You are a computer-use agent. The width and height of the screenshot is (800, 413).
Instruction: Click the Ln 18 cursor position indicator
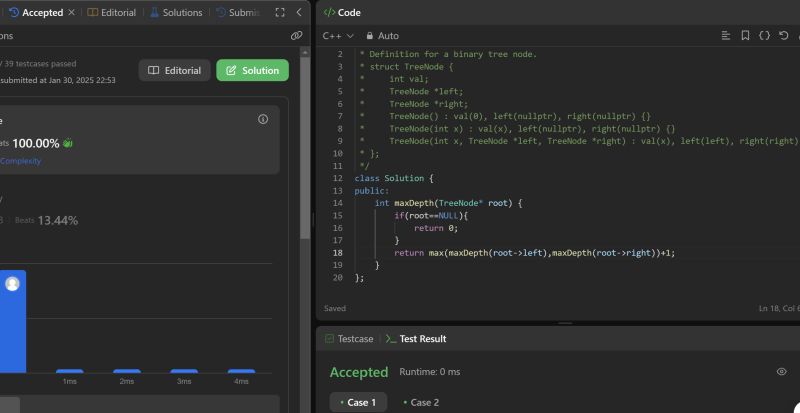coord(779,308)
